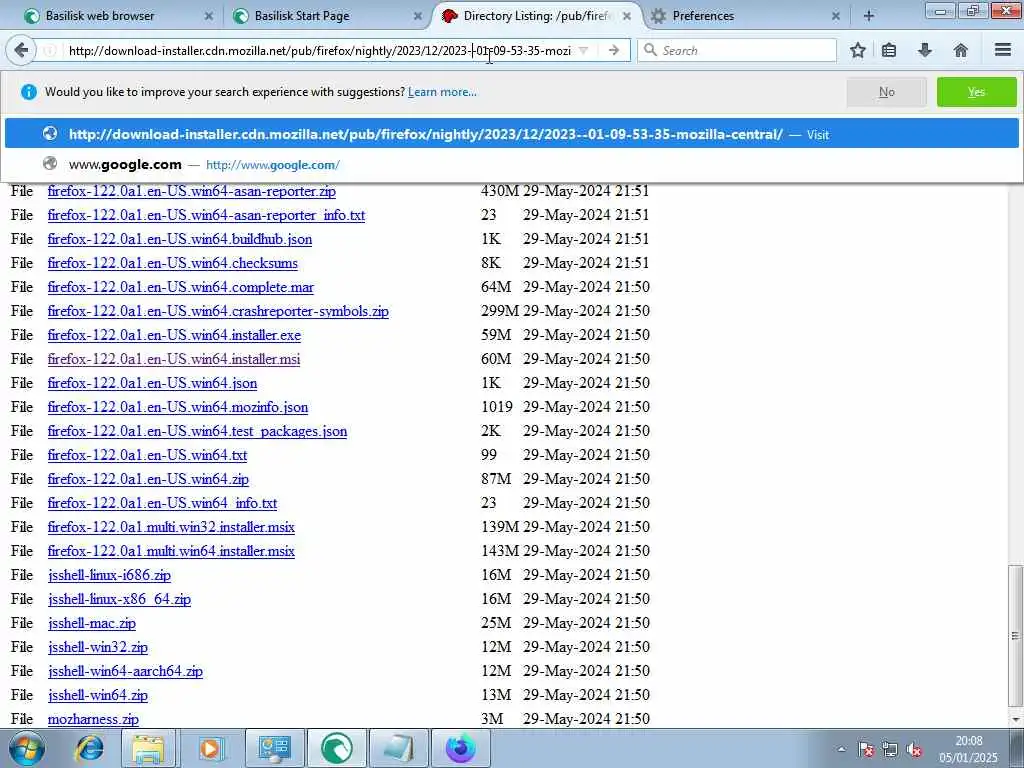
Task: Open jsshell-linux-x86_64.zip link
Action: point(120,600)
